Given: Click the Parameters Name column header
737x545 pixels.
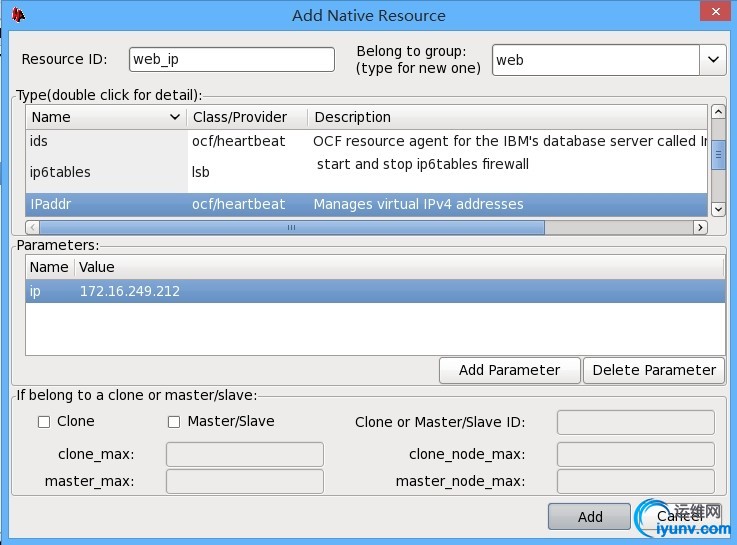Looking at the screenshot, I should (x=49, y=267).
